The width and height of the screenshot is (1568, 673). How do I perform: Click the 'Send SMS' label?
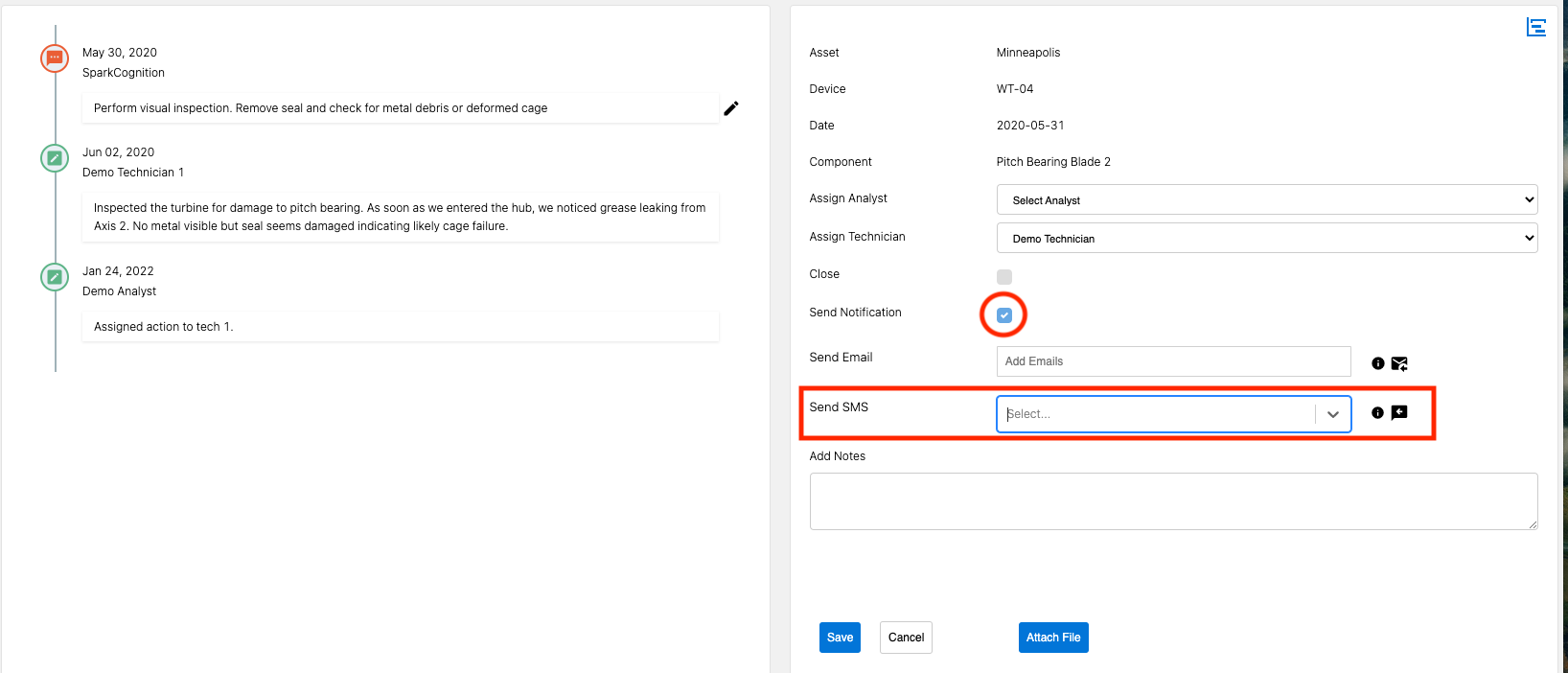(x=839, y=407)
